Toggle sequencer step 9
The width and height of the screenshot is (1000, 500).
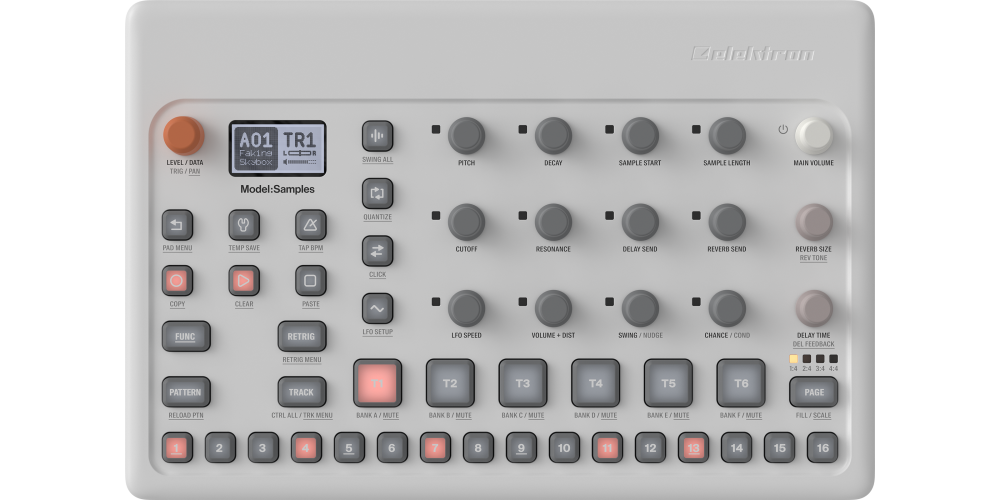point(521,448)
